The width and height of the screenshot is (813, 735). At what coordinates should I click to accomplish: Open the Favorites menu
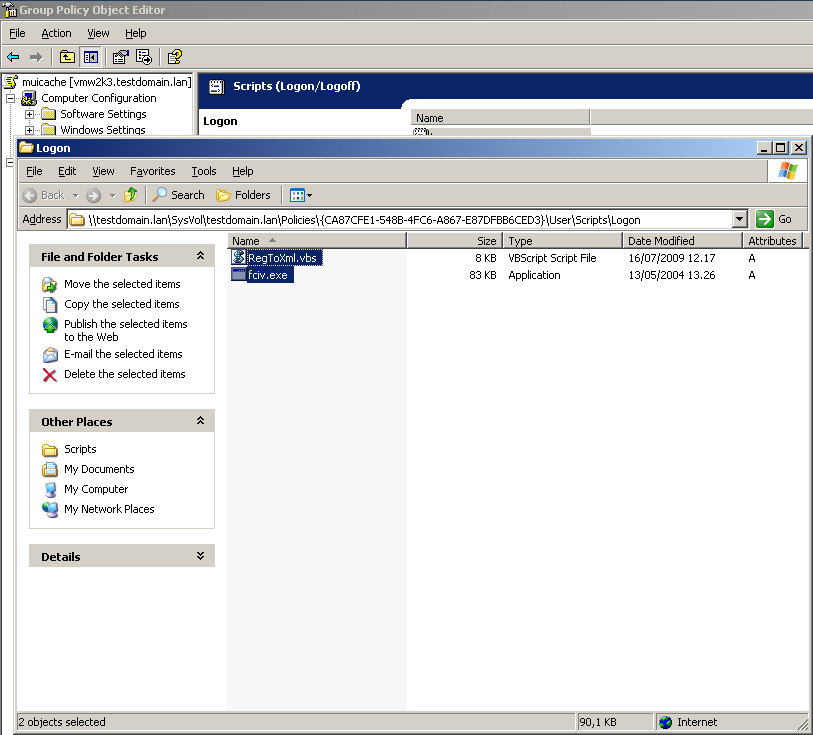click(x=152, y=171)
